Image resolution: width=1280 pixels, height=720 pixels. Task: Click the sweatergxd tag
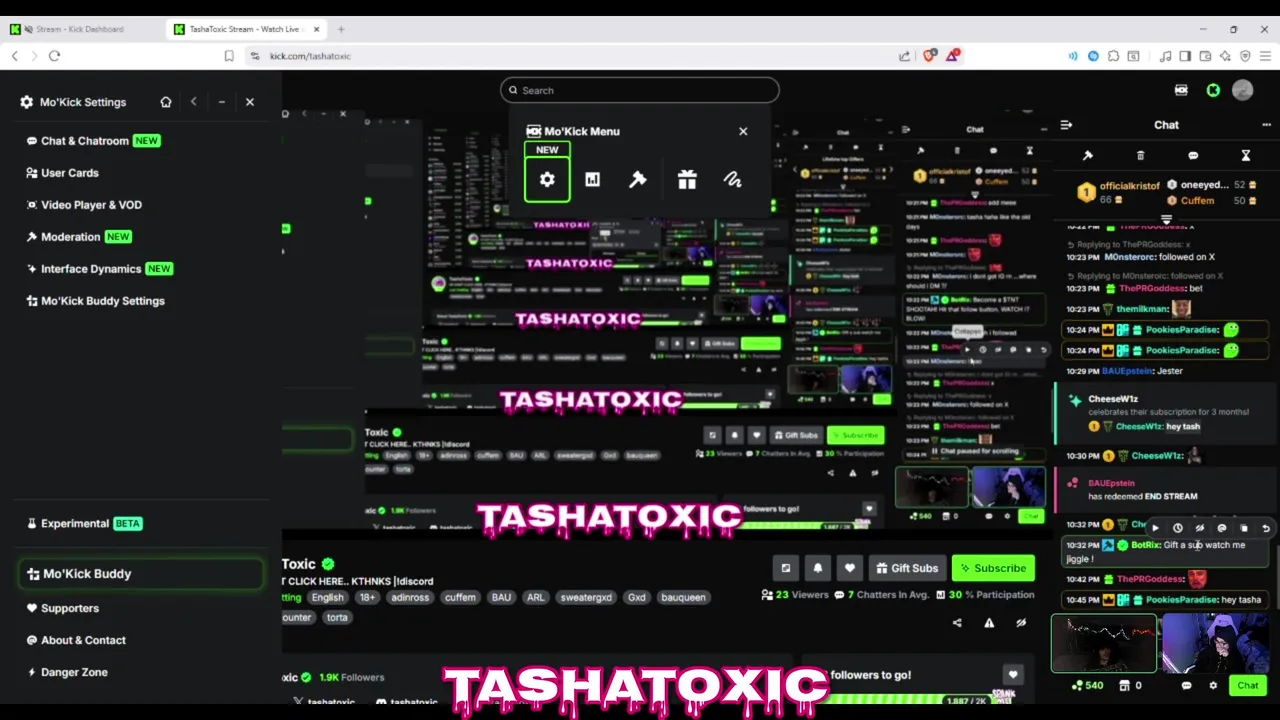point(586,597)
